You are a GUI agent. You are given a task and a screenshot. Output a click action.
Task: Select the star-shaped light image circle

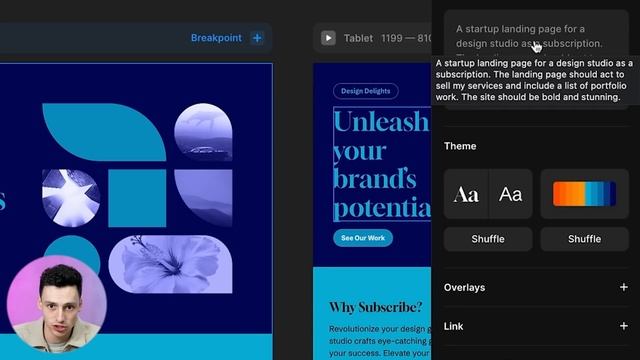[x=71, y=198]
